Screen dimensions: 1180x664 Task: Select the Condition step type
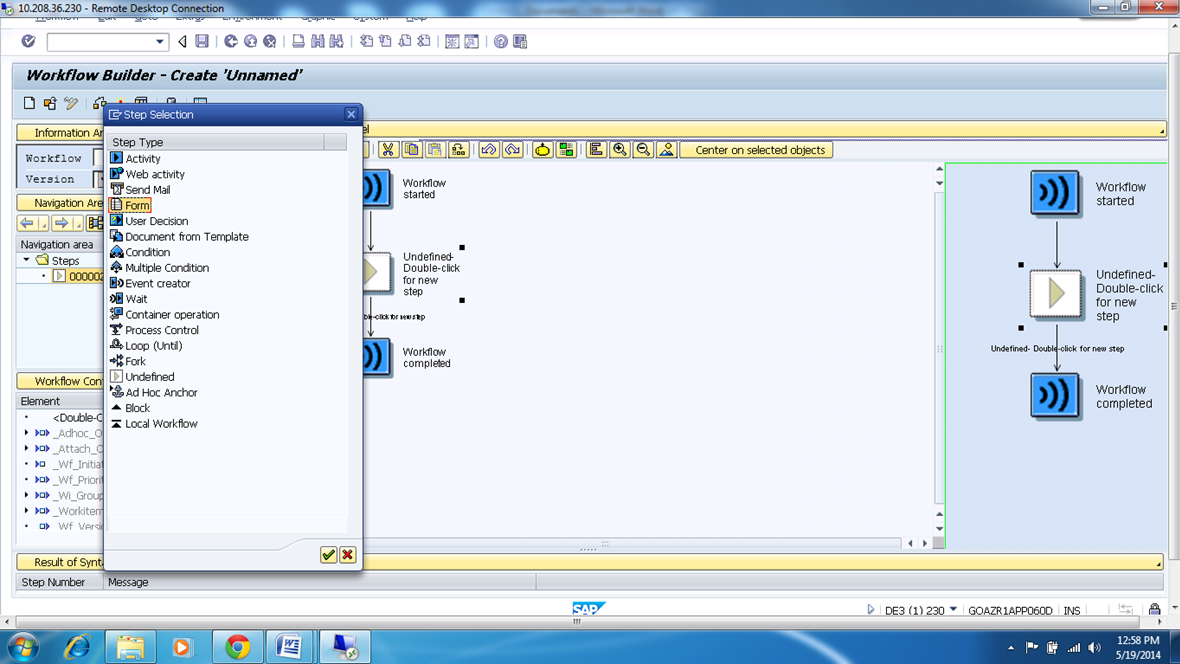click(x=147, y=252)
